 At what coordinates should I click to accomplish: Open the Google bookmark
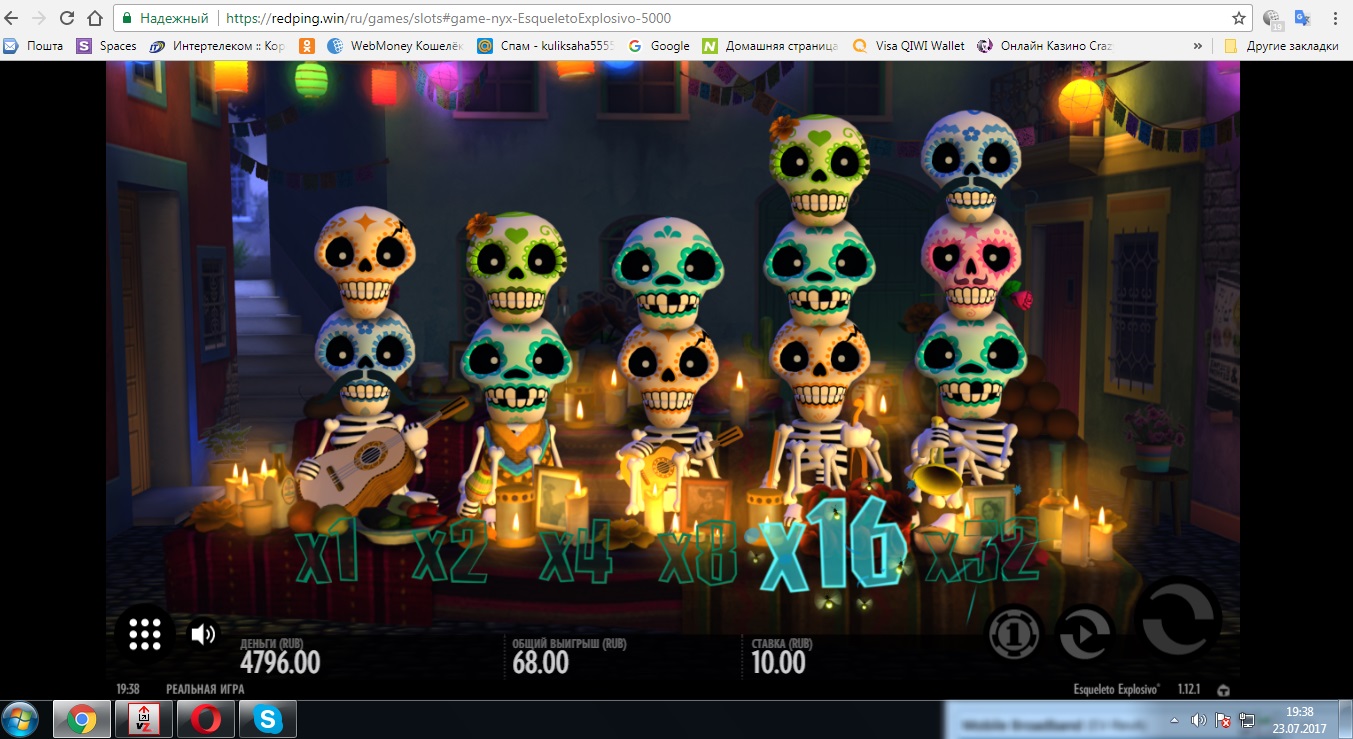[x=659, y=46]
